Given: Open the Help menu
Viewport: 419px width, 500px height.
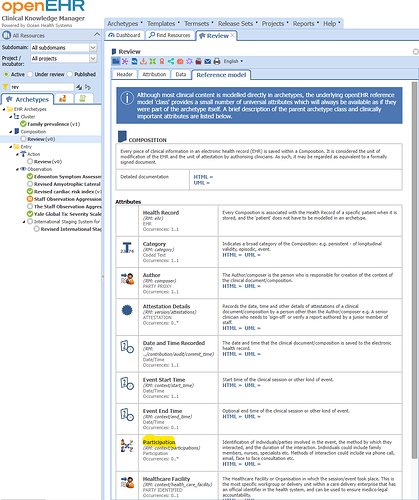Looking at the screenshot, I should (x=332, y=24).
